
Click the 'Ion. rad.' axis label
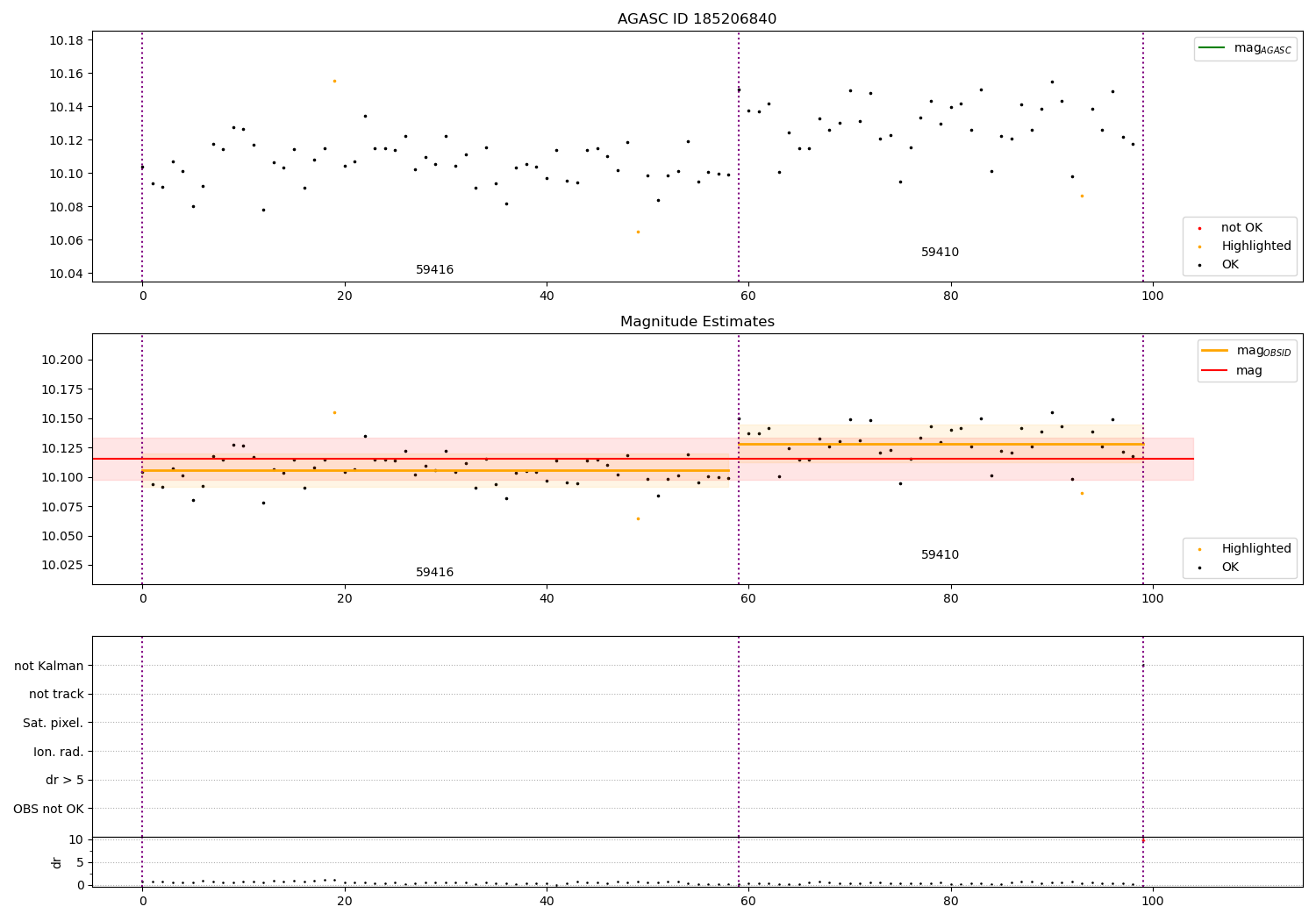[59, 753]
